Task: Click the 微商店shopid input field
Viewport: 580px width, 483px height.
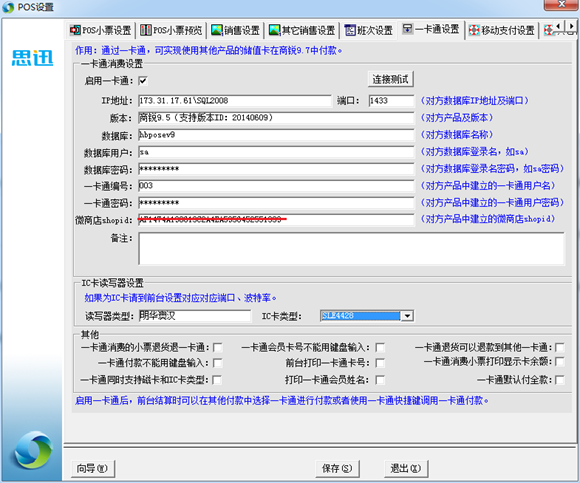Action: point(276,220)
